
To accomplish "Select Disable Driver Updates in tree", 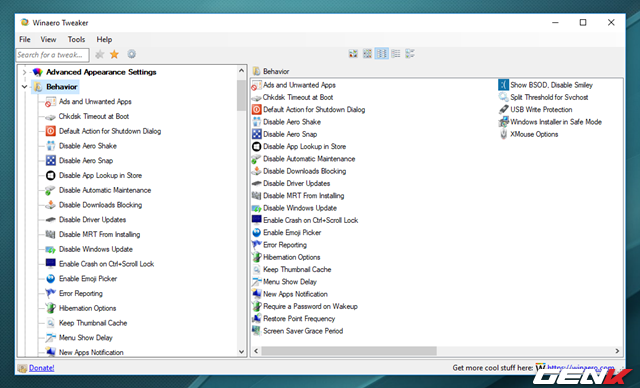I will coord(92,219).
